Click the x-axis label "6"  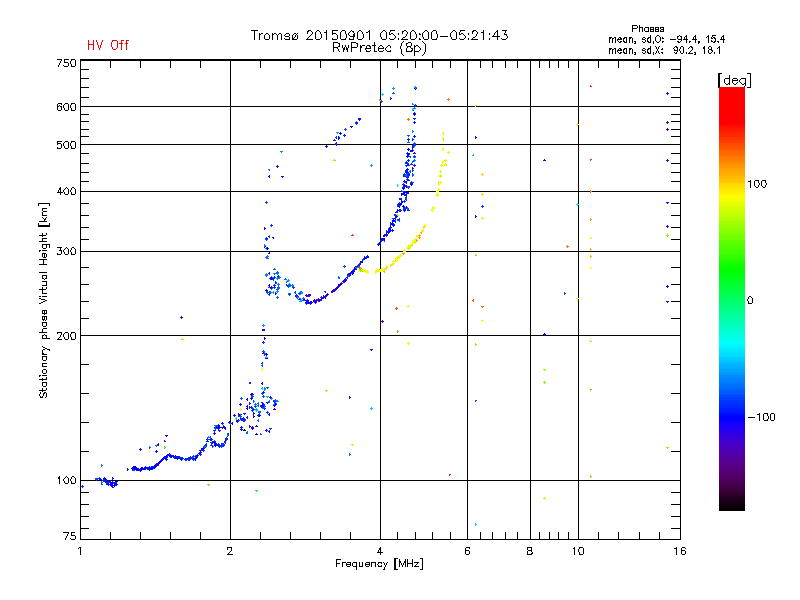click(x=467, y=551)
